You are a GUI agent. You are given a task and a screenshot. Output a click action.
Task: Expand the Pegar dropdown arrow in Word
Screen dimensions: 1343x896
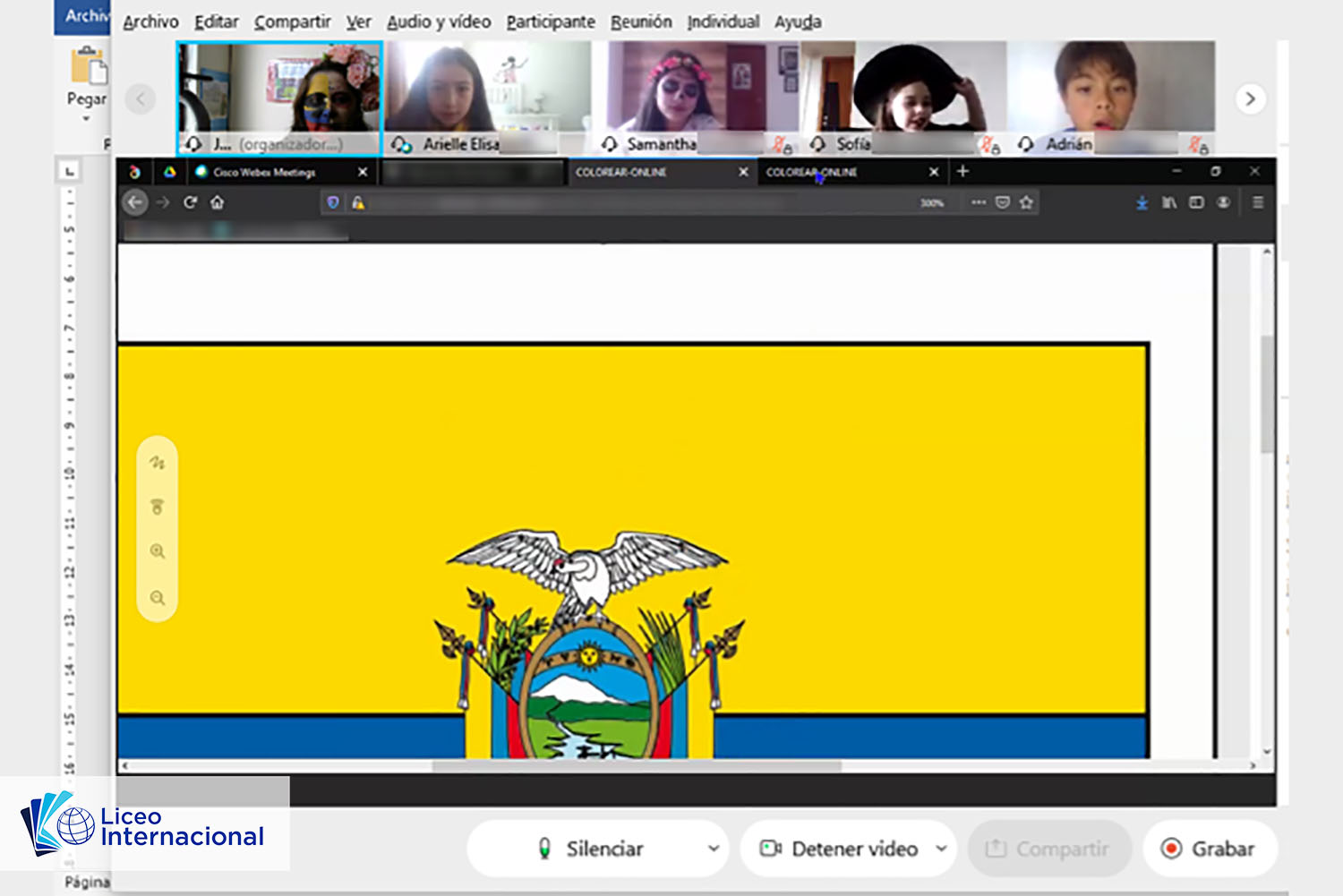click(x=87, y=119)
